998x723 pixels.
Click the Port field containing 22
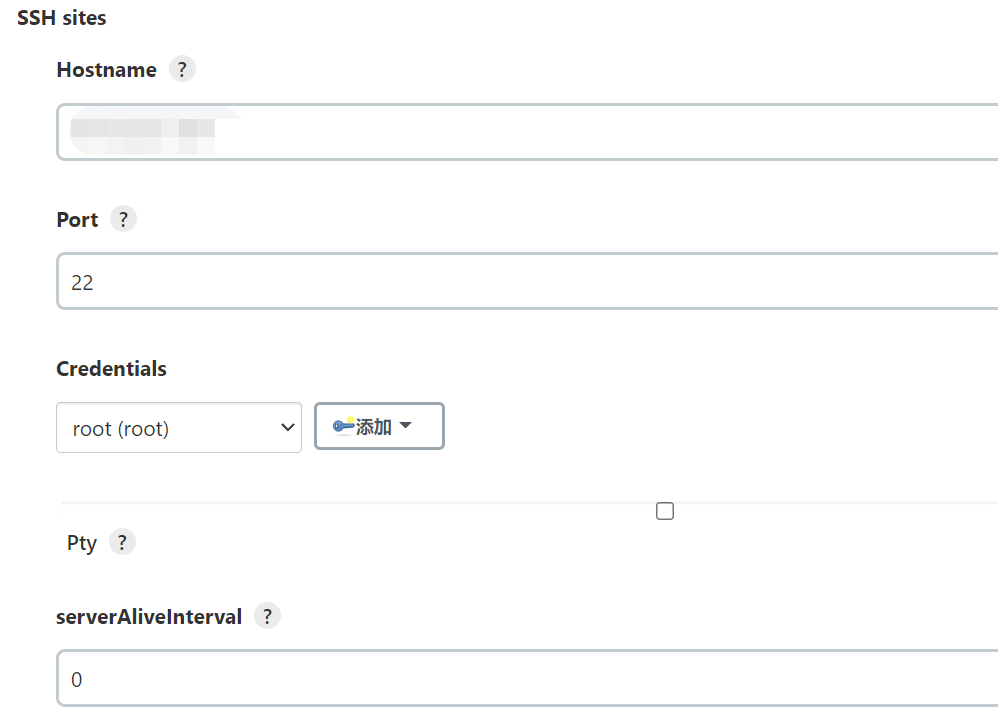(x=527, y=281)
